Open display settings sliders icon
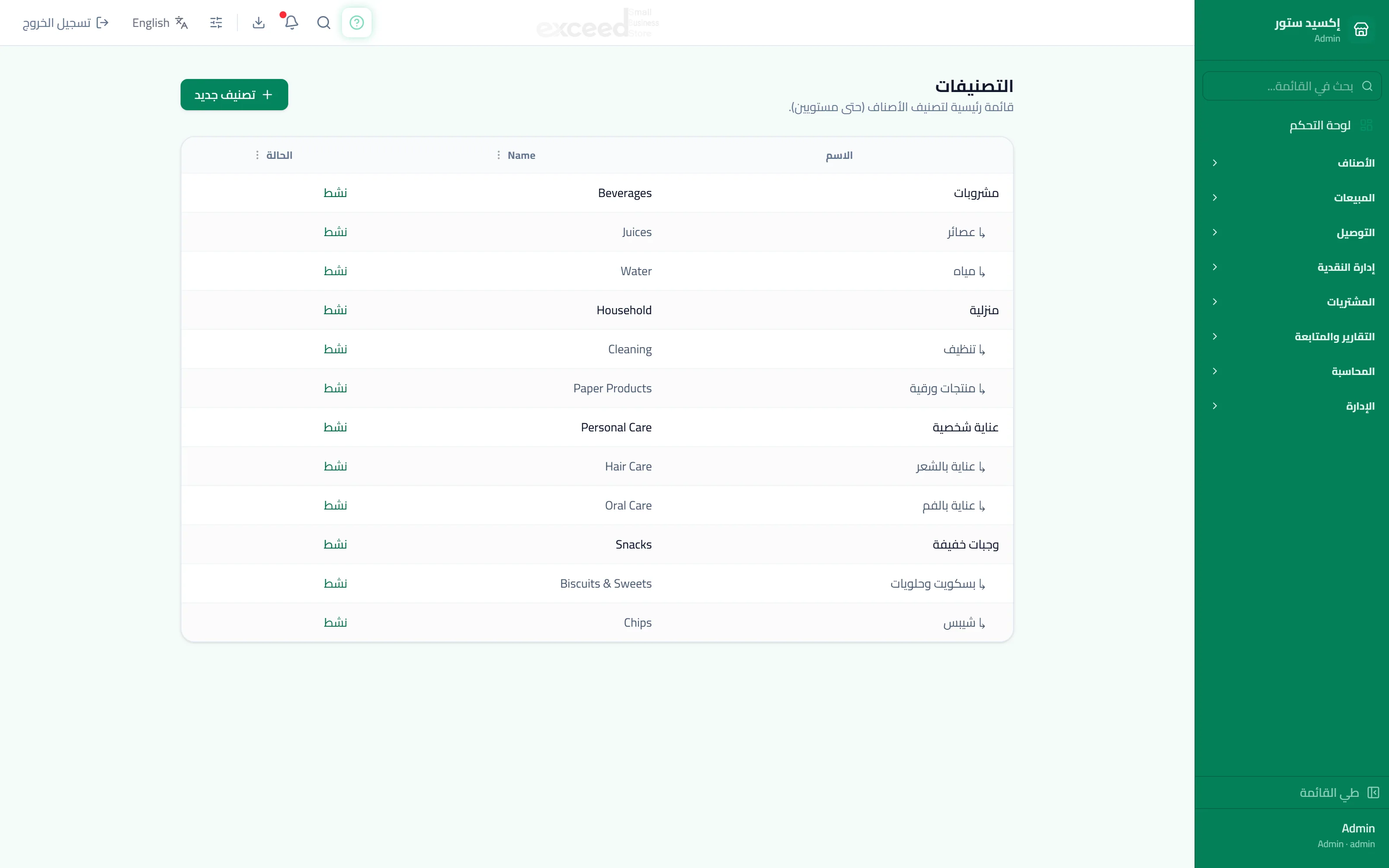 click(216, 23)
